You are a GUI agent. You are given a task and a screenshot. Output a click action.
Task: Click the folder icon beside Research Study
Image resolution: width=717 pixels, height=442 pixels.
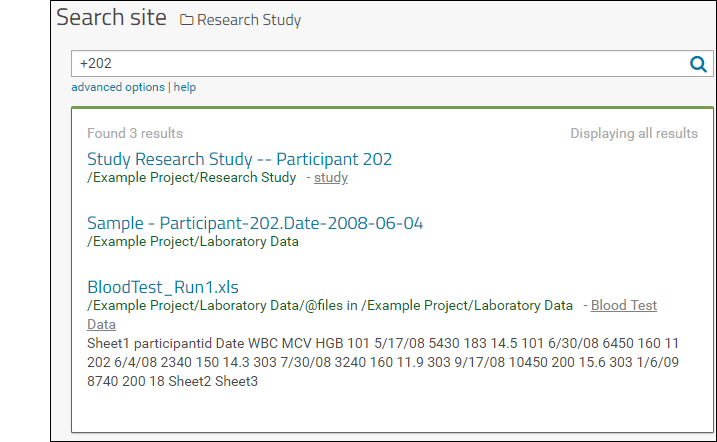coord(186,20)
